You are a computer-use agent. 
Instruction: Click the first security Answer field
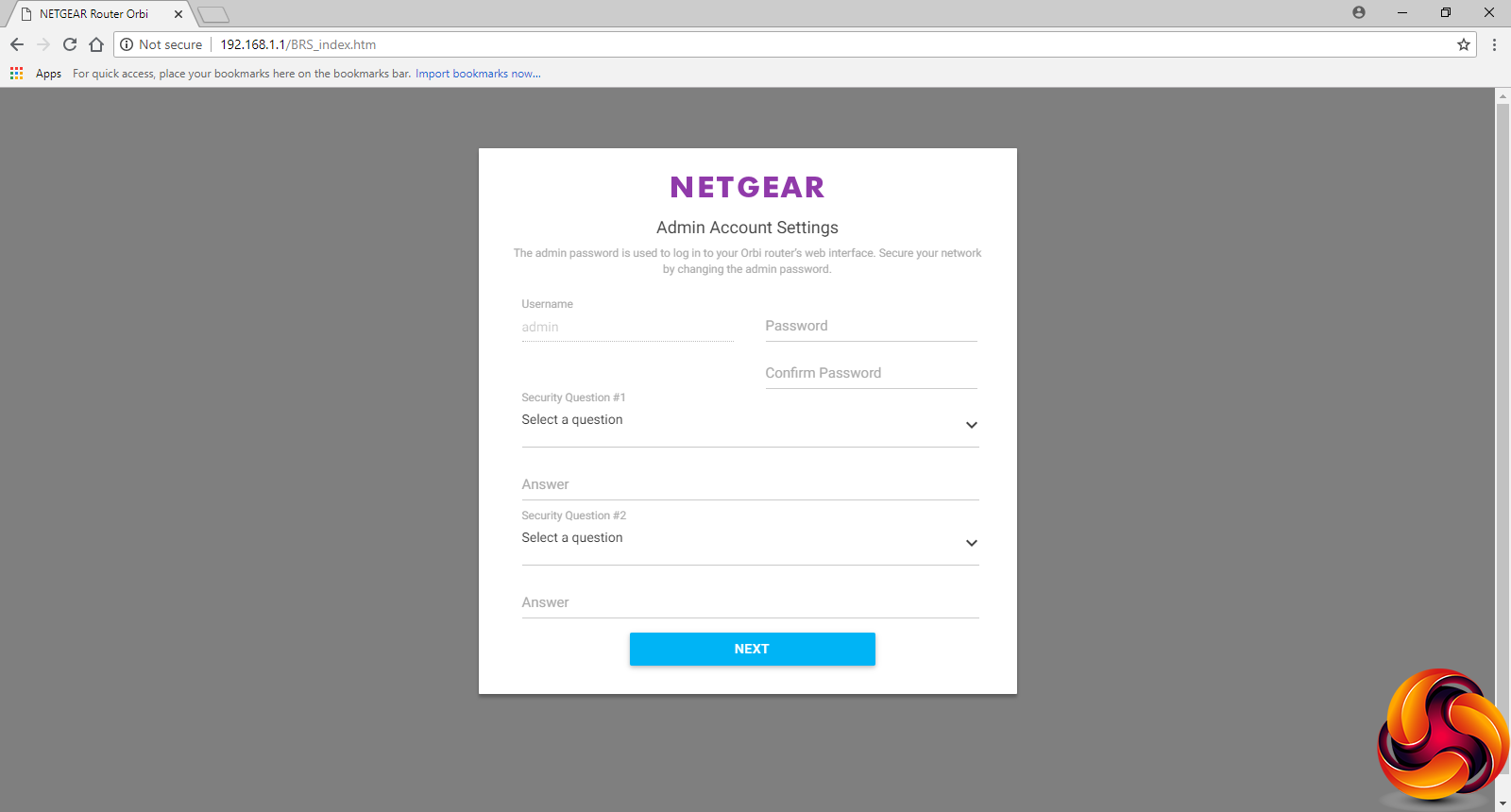750,485
